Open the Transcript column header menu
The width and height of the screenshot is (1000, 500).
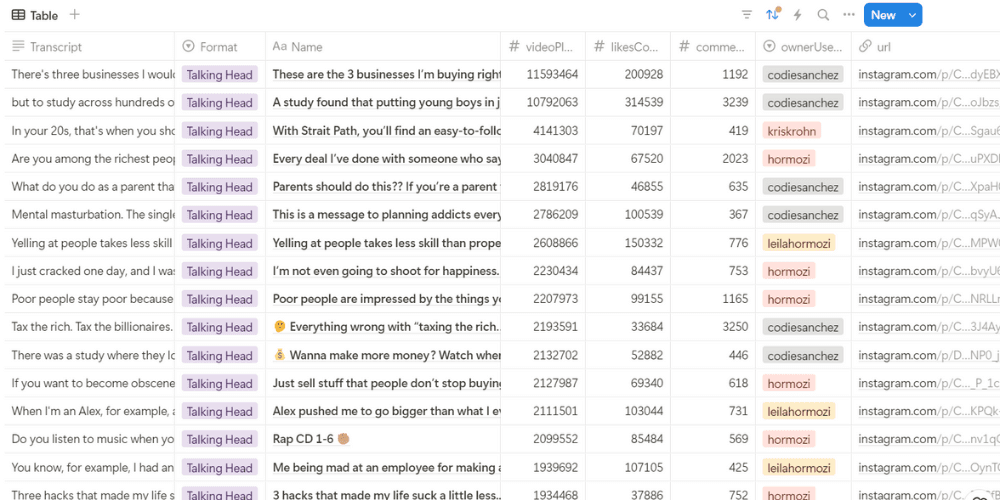[x=89, y=47]
